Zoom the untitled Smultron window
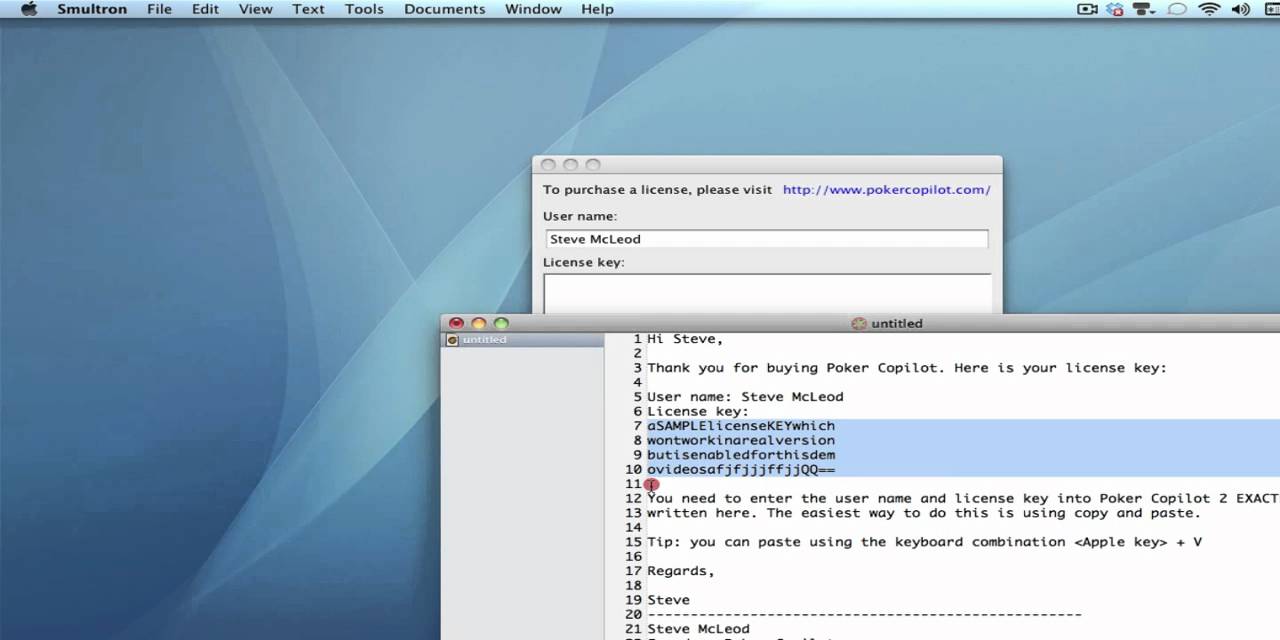 tap(502, 323)
